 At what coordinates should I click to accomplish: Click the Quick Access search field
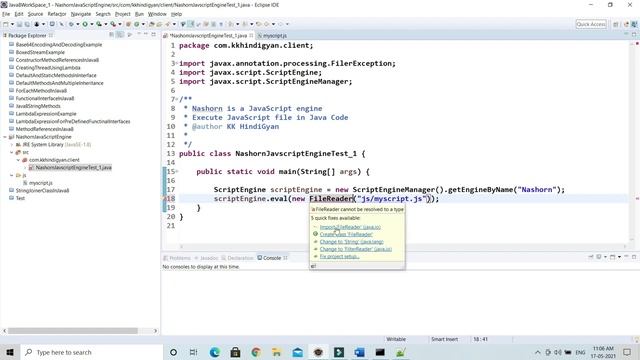coord(591,24)
